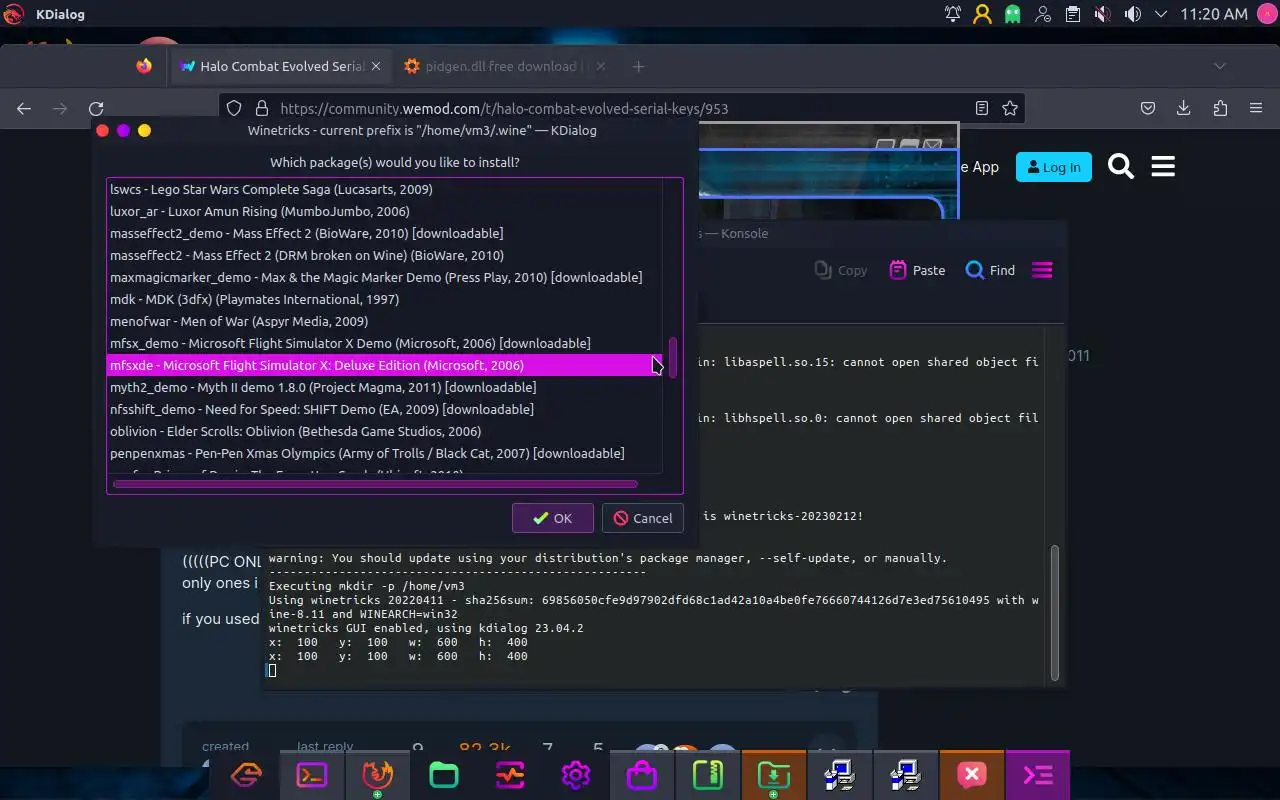Open the Firefox extensions icon

point(1220,108)
